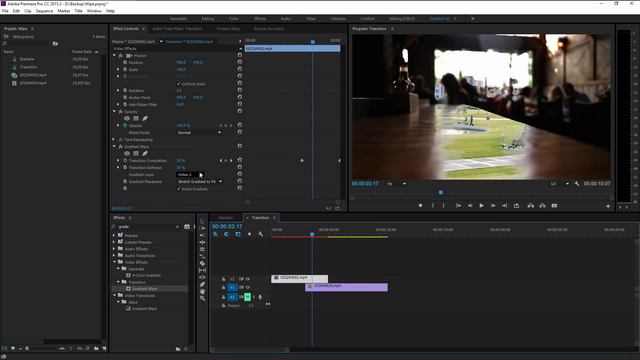Select pen mask tool under Opacity

pos(145,118)
